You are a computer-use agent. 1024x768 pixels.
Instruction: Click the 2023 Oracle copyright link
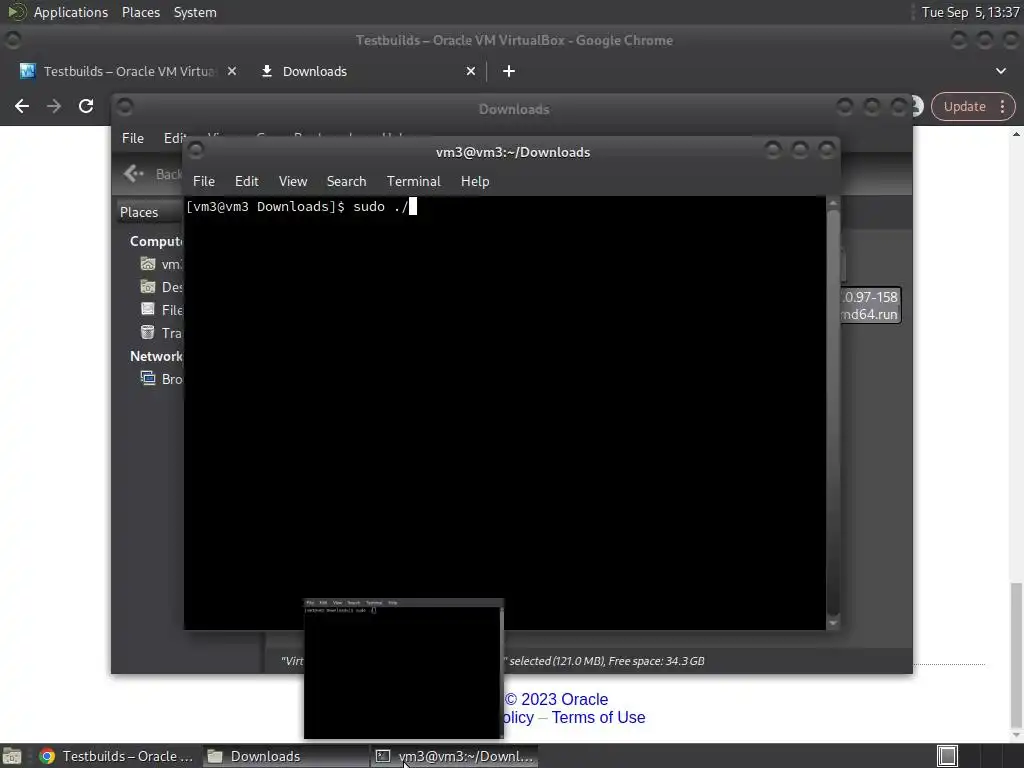click(x=556, y=699)
